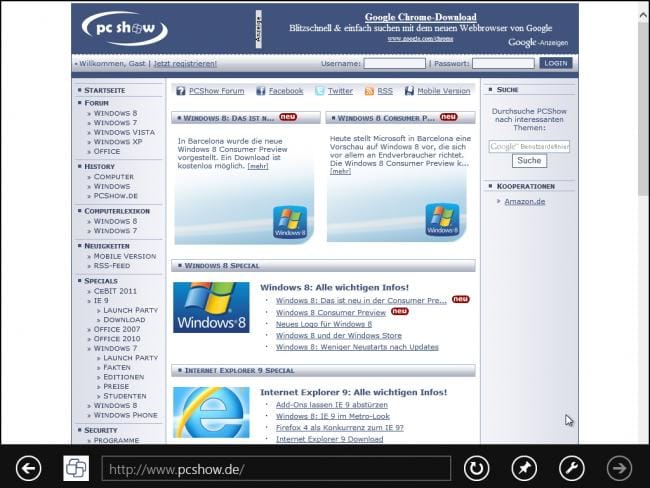This screenshot has height=488, width=650.
Task: Select Forum heading in sidebar
Action: [96, 103]
